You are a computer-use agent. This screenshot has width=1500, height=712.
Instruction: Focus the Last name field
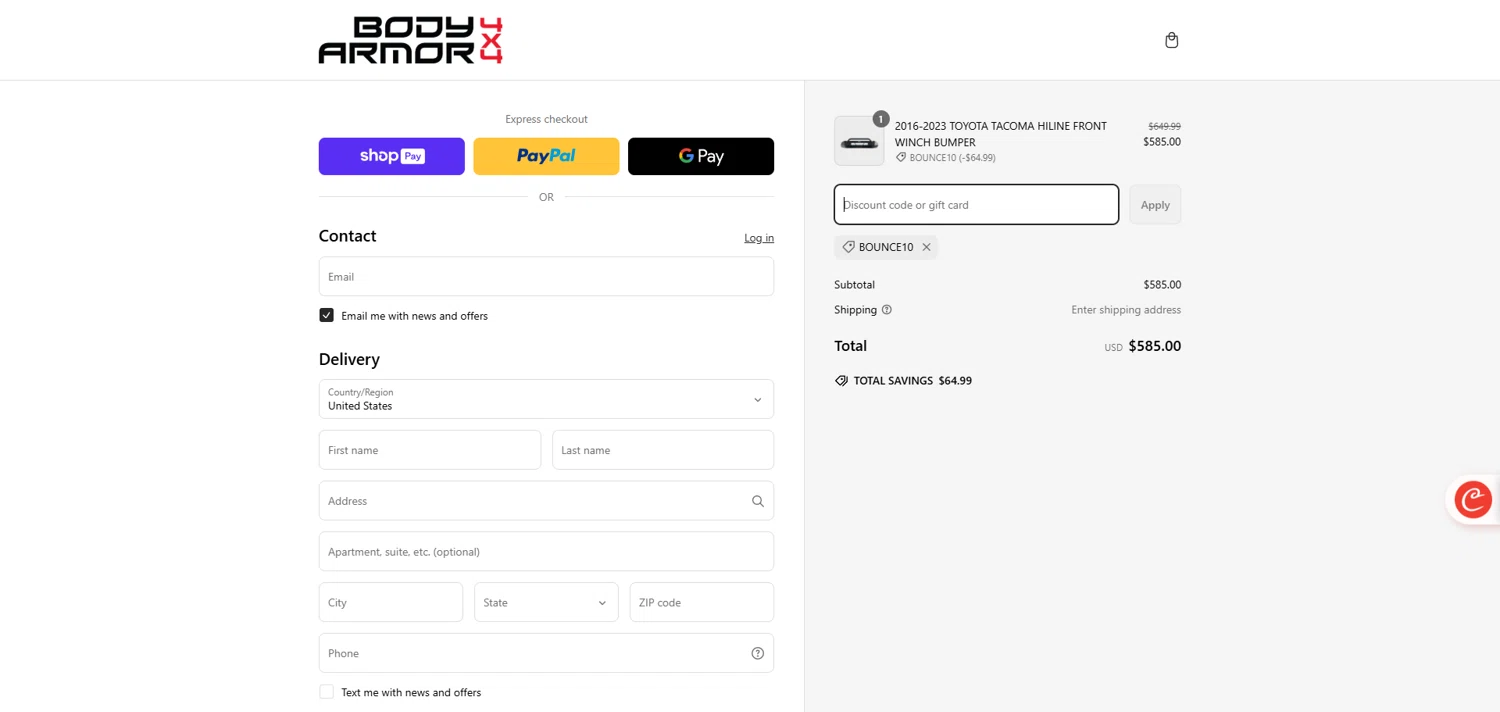pyautogui.click(x=663, y=450)
